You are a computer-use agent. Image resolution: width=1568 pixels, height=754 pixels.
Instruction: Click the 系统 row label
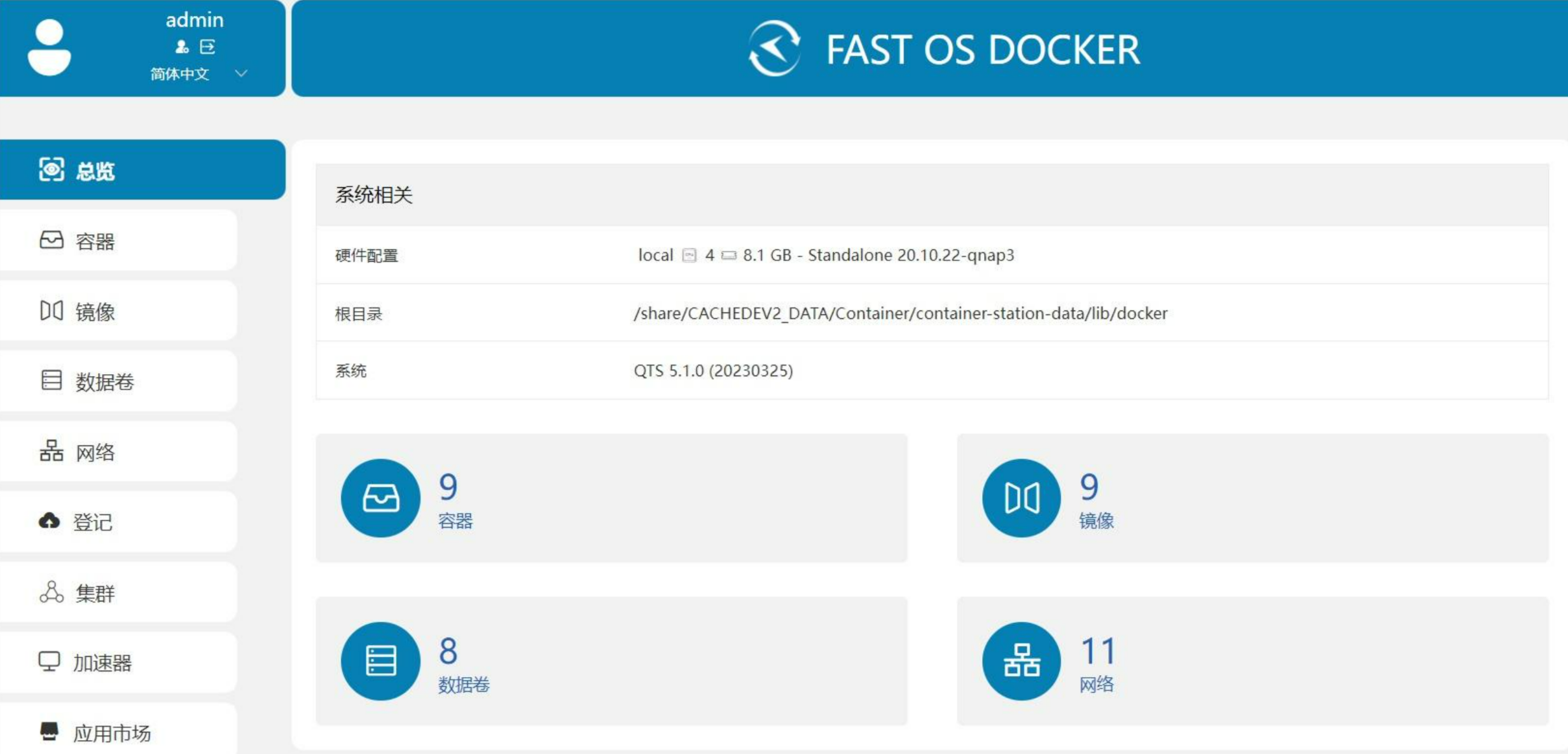pos(350,371)
